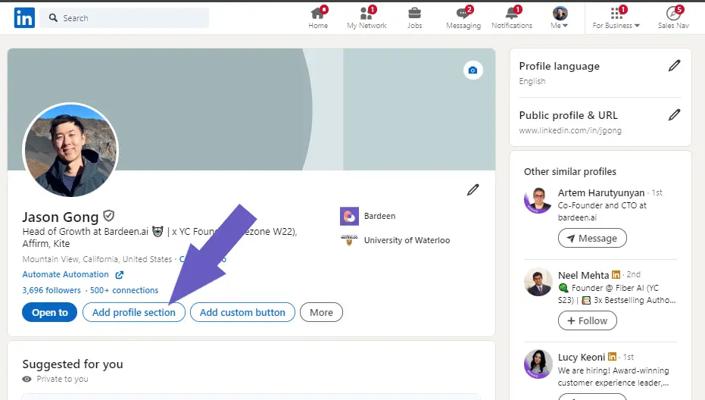
Task: View Notifications
Action: pyautogui.click(x=512, y=18)
